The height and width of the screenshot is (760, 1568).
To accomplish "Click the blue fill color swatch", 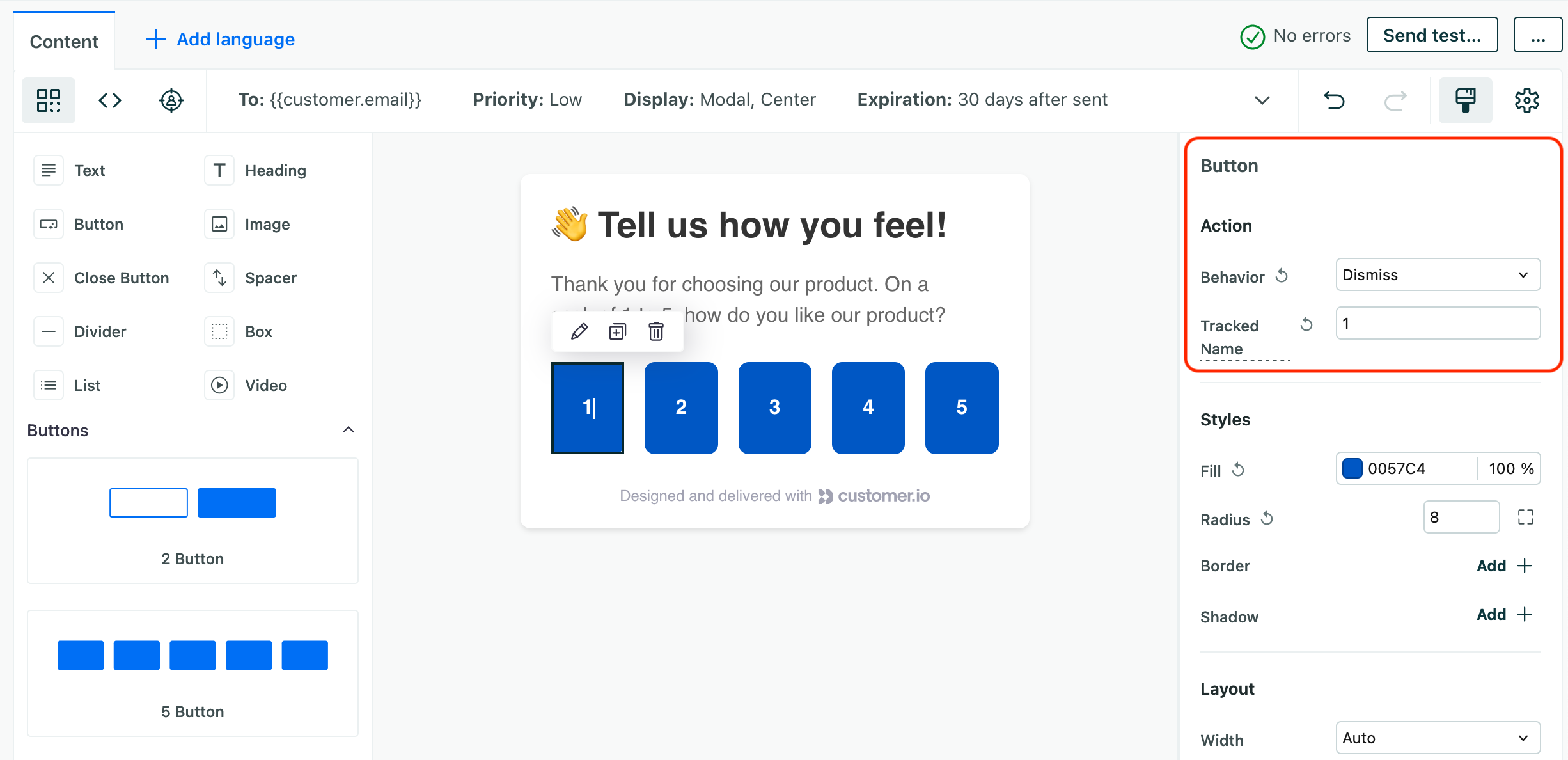I will pos(1352,469).
